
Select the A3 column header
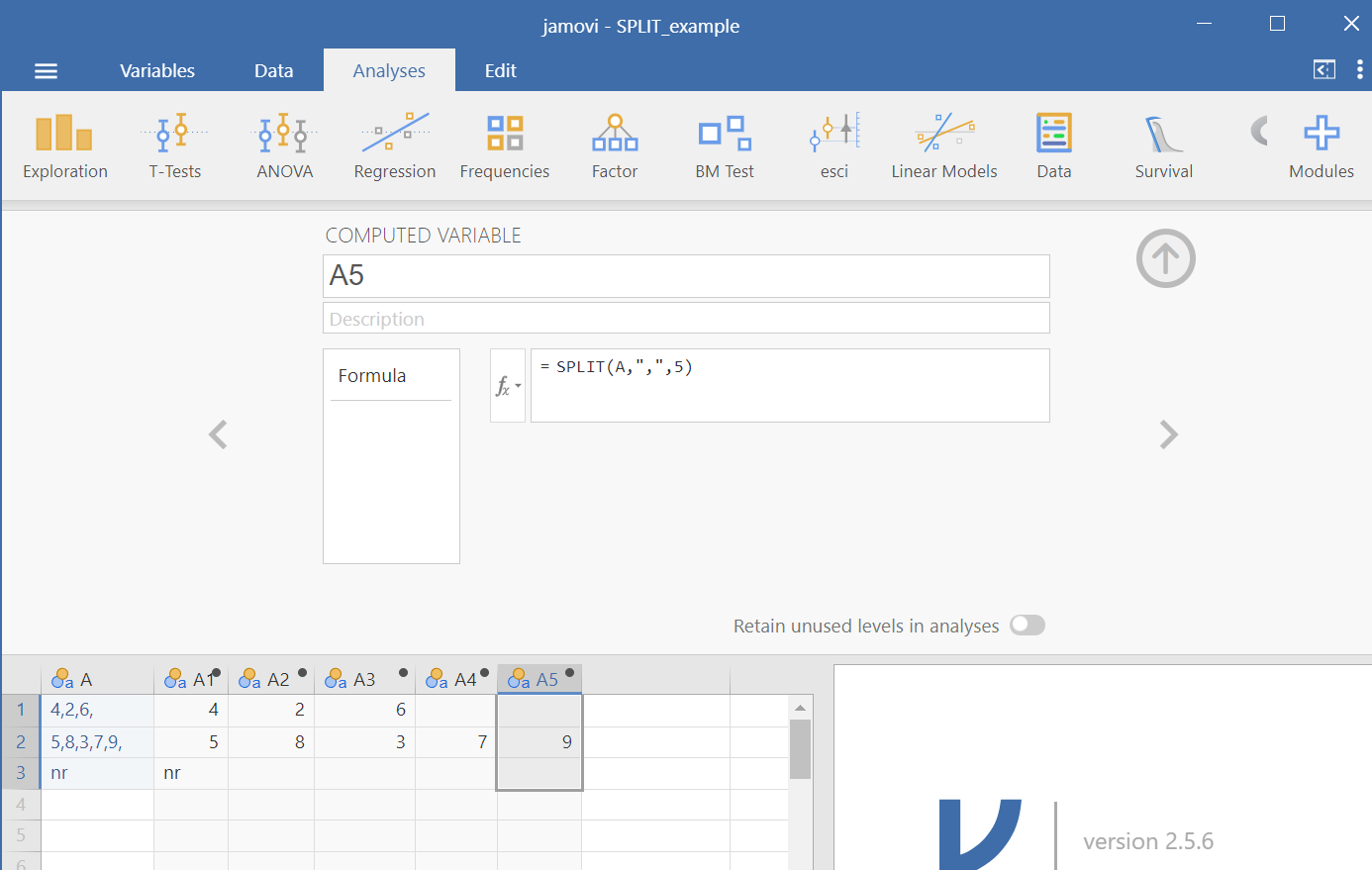(x=364, y=680)
